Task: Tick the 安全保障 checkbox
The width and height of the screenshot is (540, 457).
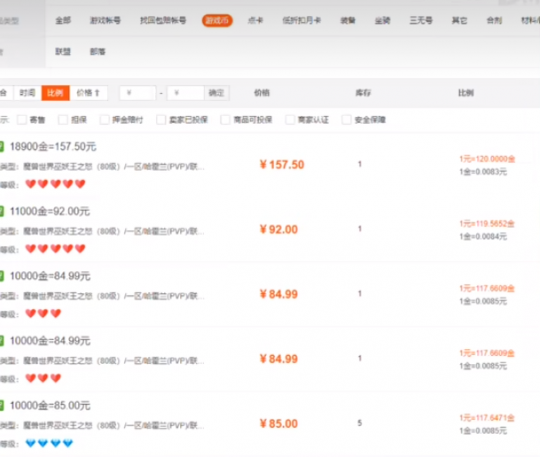Action: (346, 120)
